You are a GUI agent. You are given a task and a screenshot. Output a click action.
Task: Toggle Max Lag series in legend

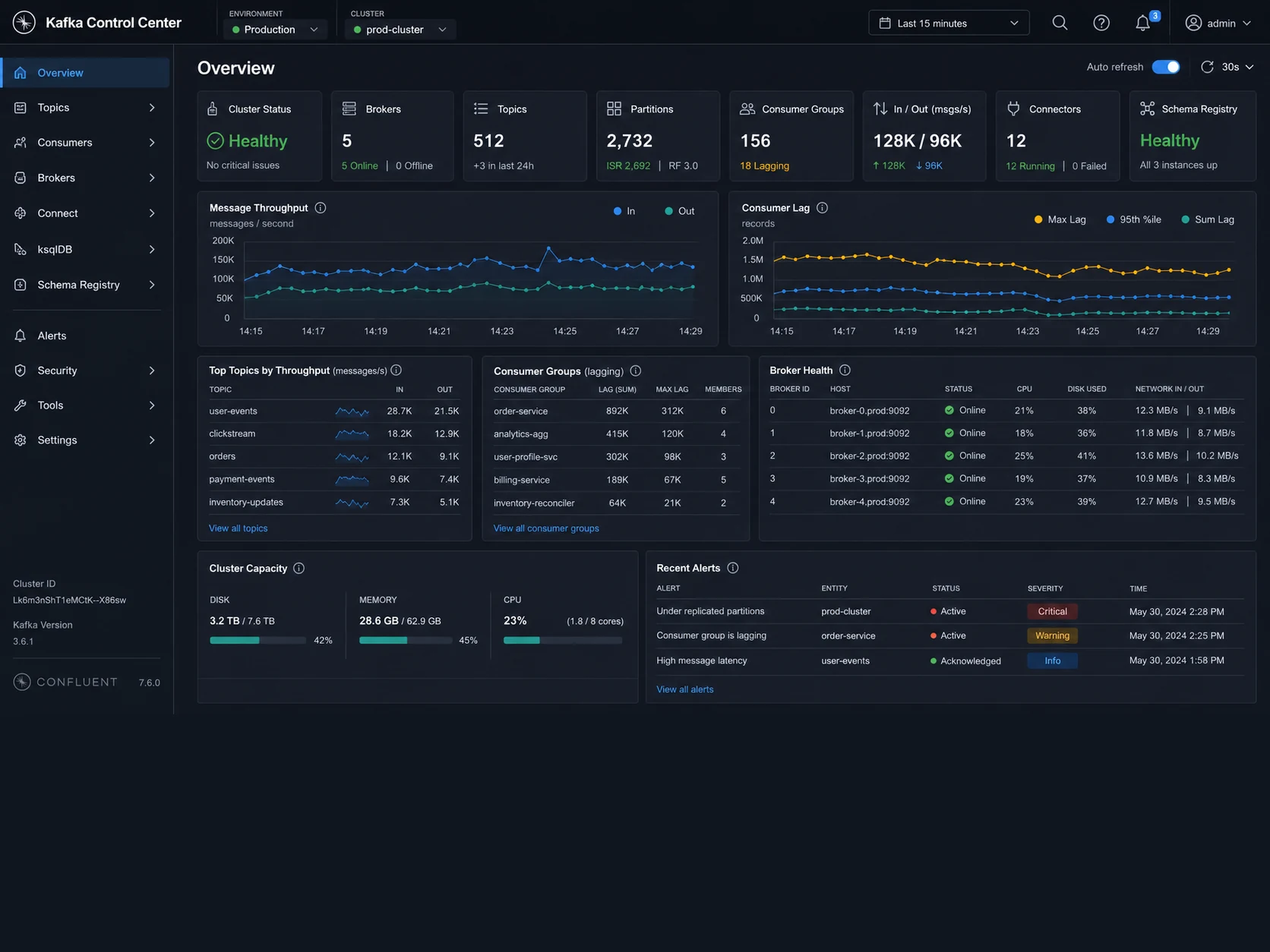point(1060,219)
